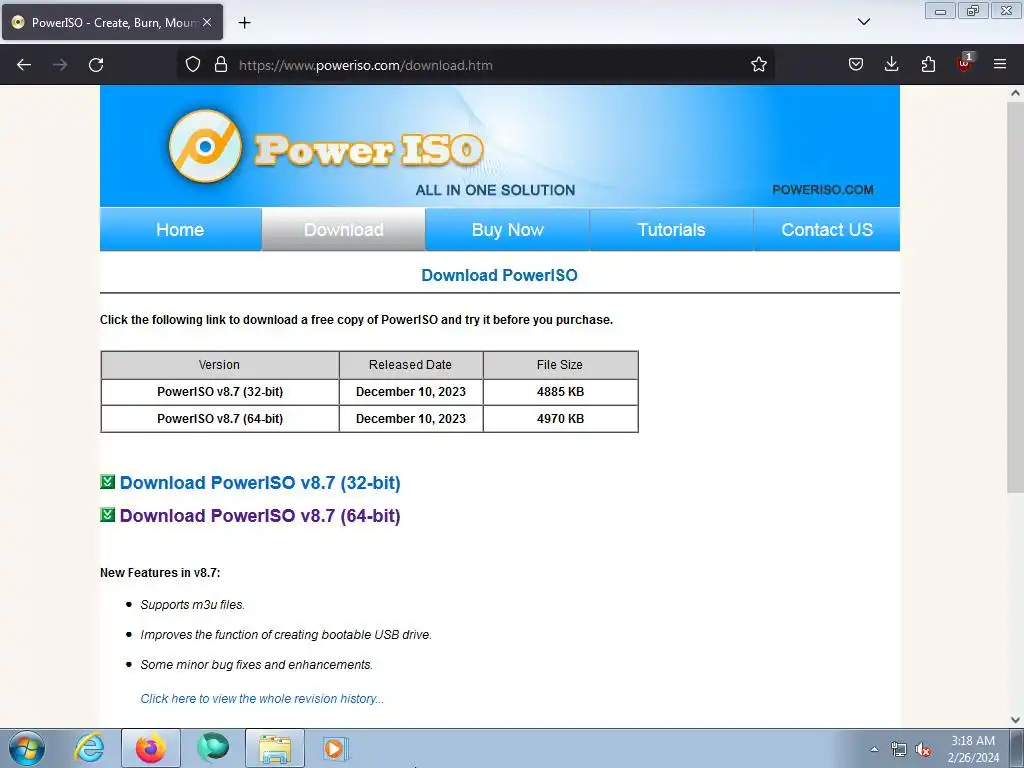This screenshot has height=768, width=1024.
Task: Open Windows Explorer folder taskbar icon
Action: [x=275, y=748]
